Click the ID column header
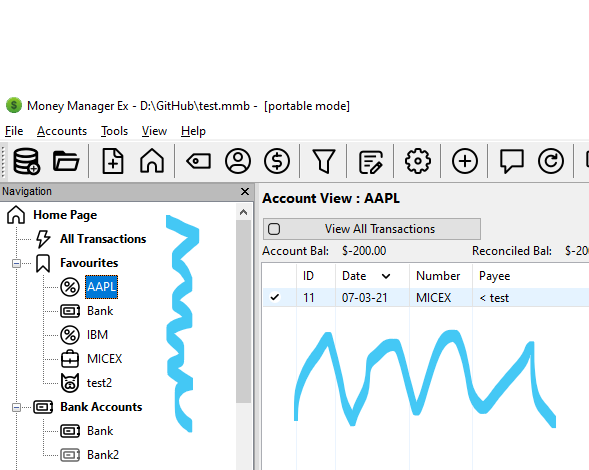Viewport: 589px width, 470px height. 316,276
